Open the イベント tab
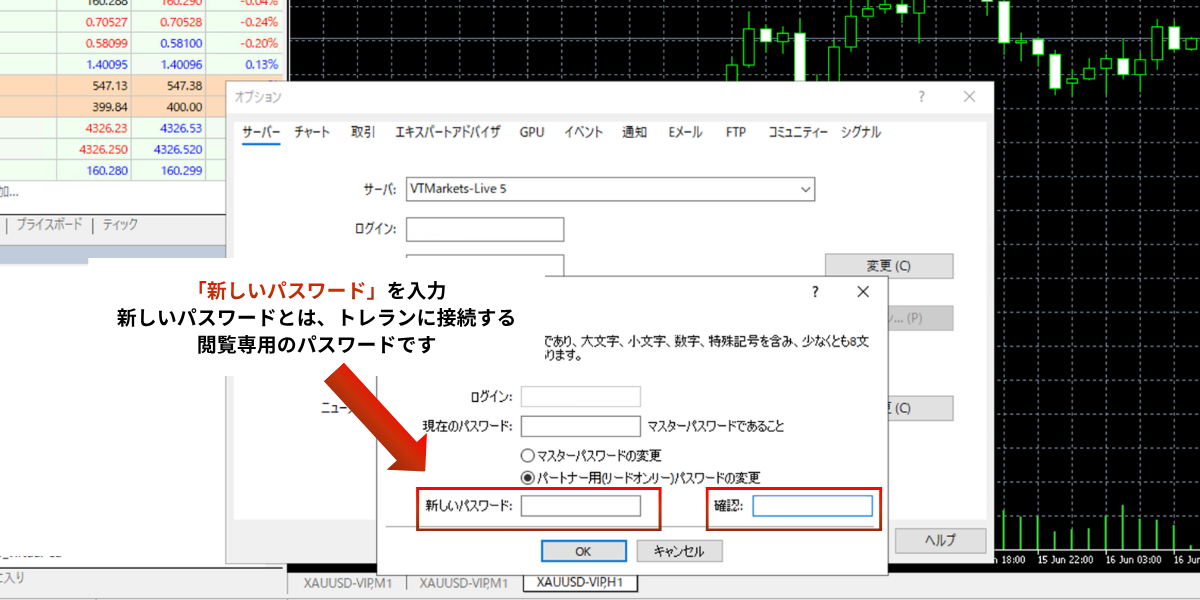This screenshot has height=600, width=1200. pos(583,132)
